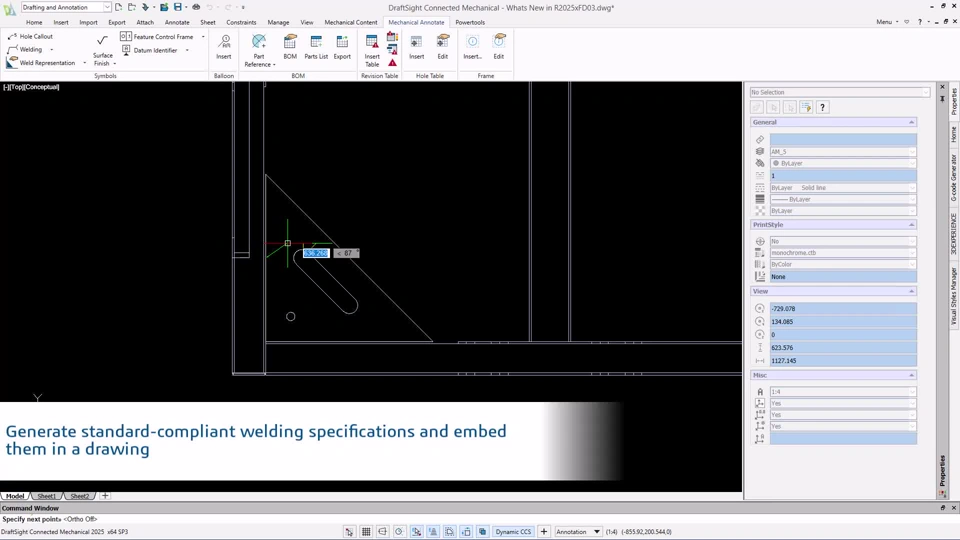This screenshot has height=540, width=960.
Task: Open the ByLayer line color dropdown
Action: tap(843, 163)
